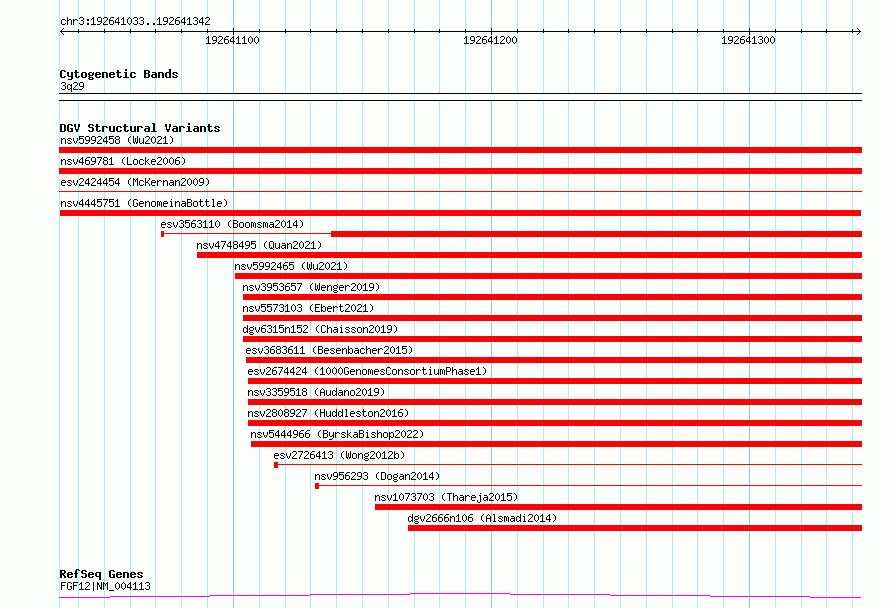This screenshot has height=608, width=890.
Task: Click nsv3359518 (Audano2019) label
Action: pos(316,392)
